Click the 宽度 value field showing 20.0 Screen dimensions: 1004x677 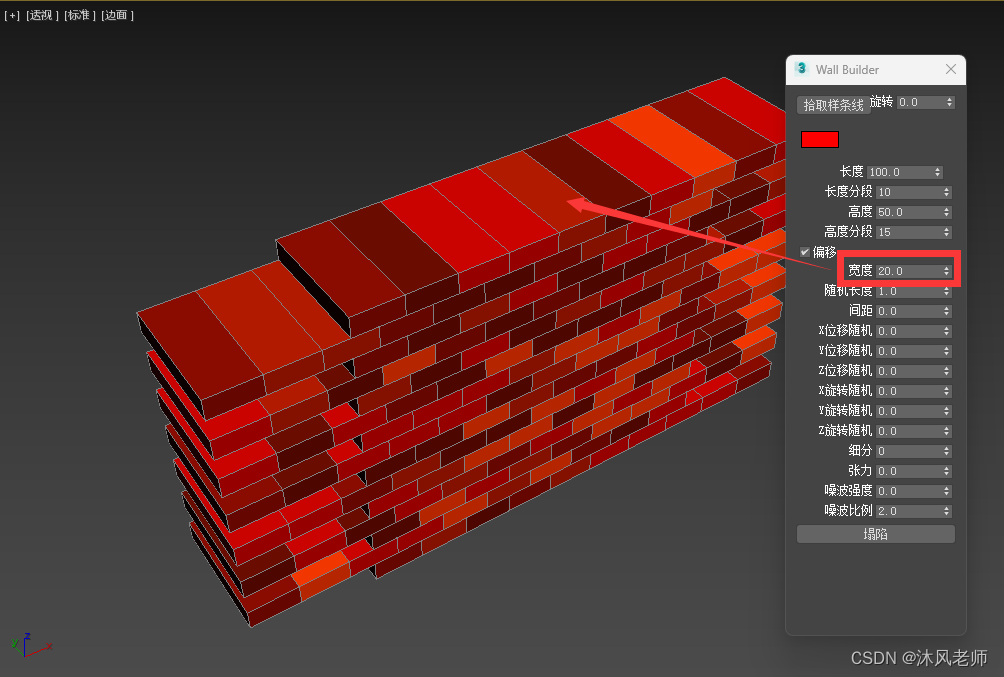[909, 271]
